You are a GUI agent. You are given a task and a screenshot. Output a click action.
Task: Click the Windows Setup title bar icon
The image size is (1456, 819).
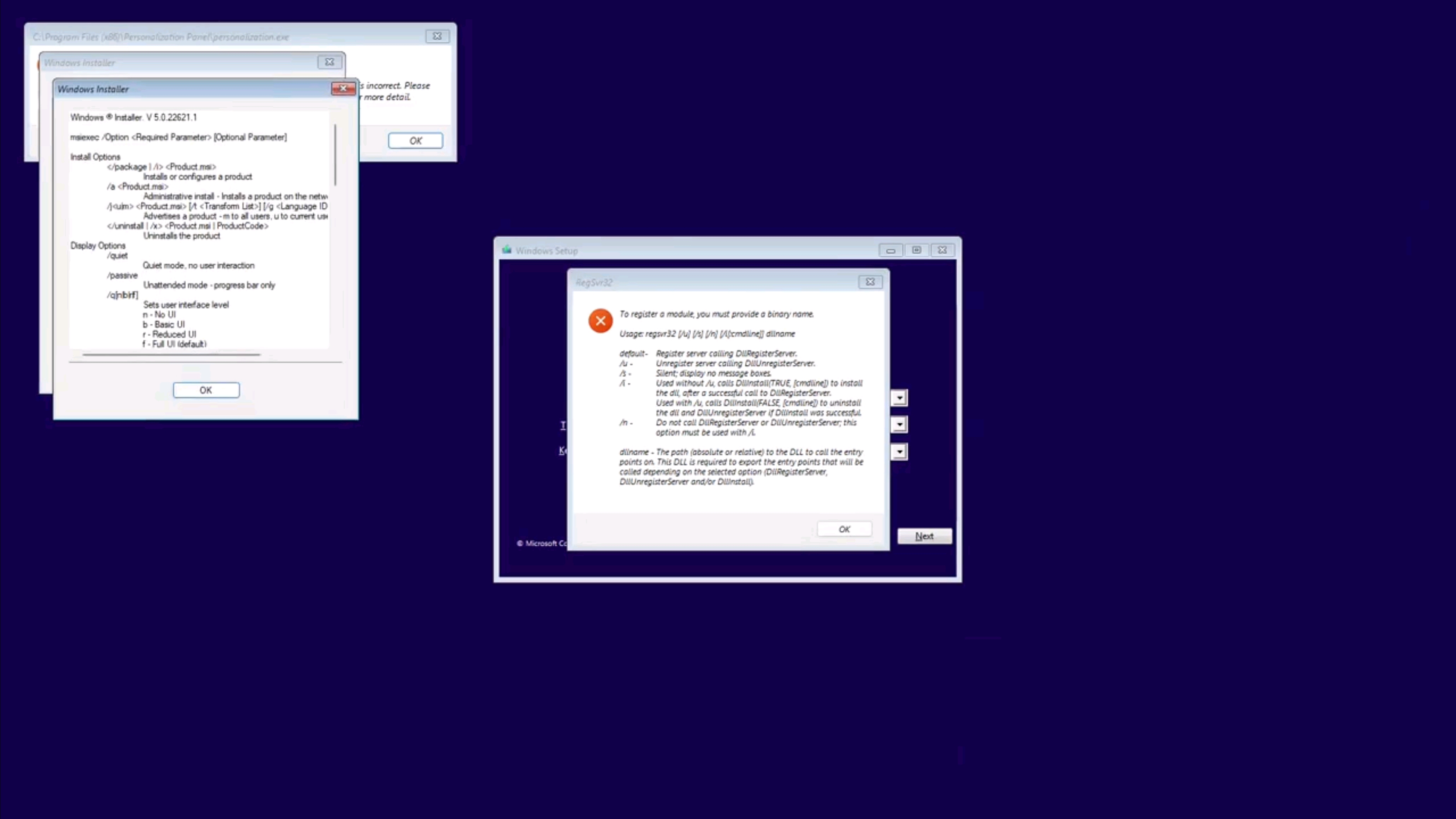point(507,250)
